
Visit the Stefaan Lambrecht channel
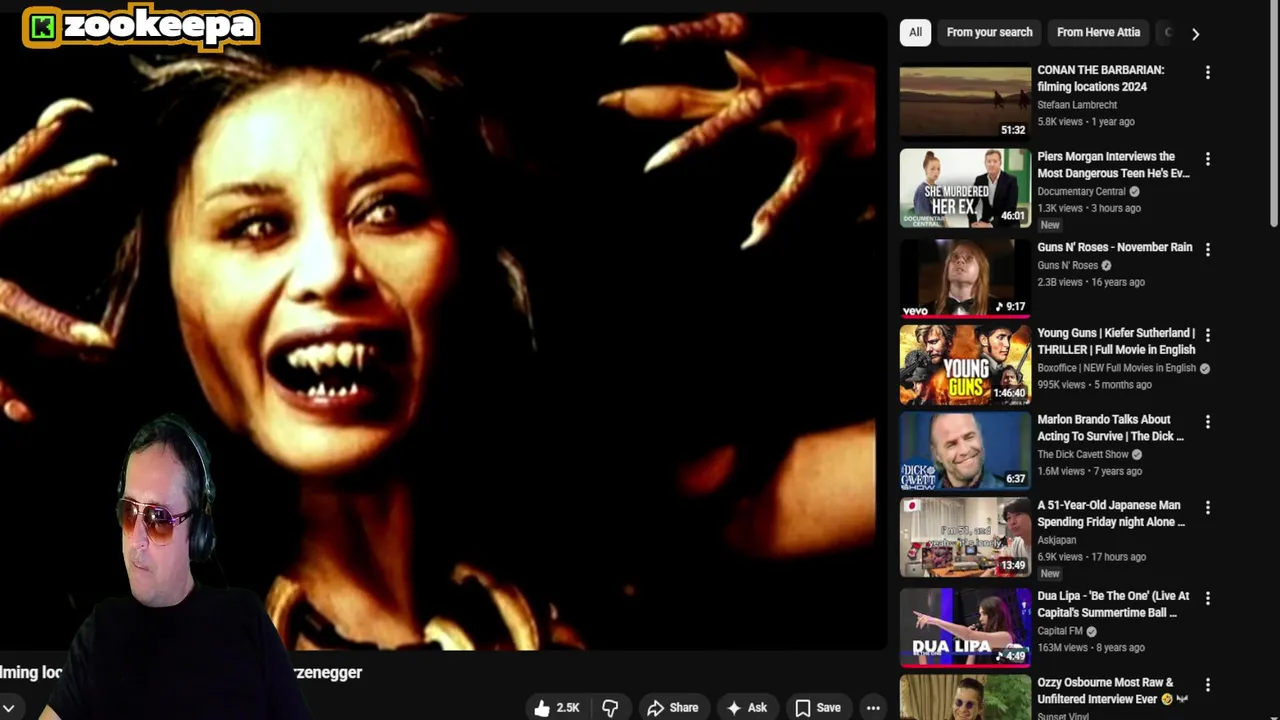[1077, 105]
